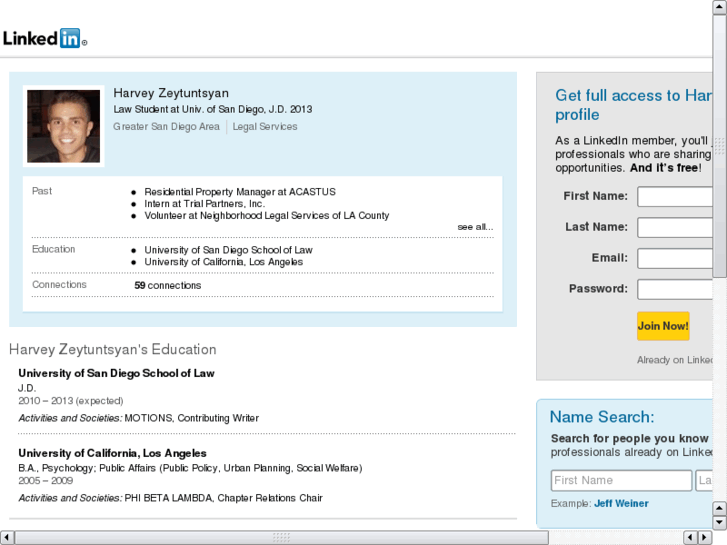
Task: Click the vertical scrollbar up arrow at top
Action: [x=719, y=7]
